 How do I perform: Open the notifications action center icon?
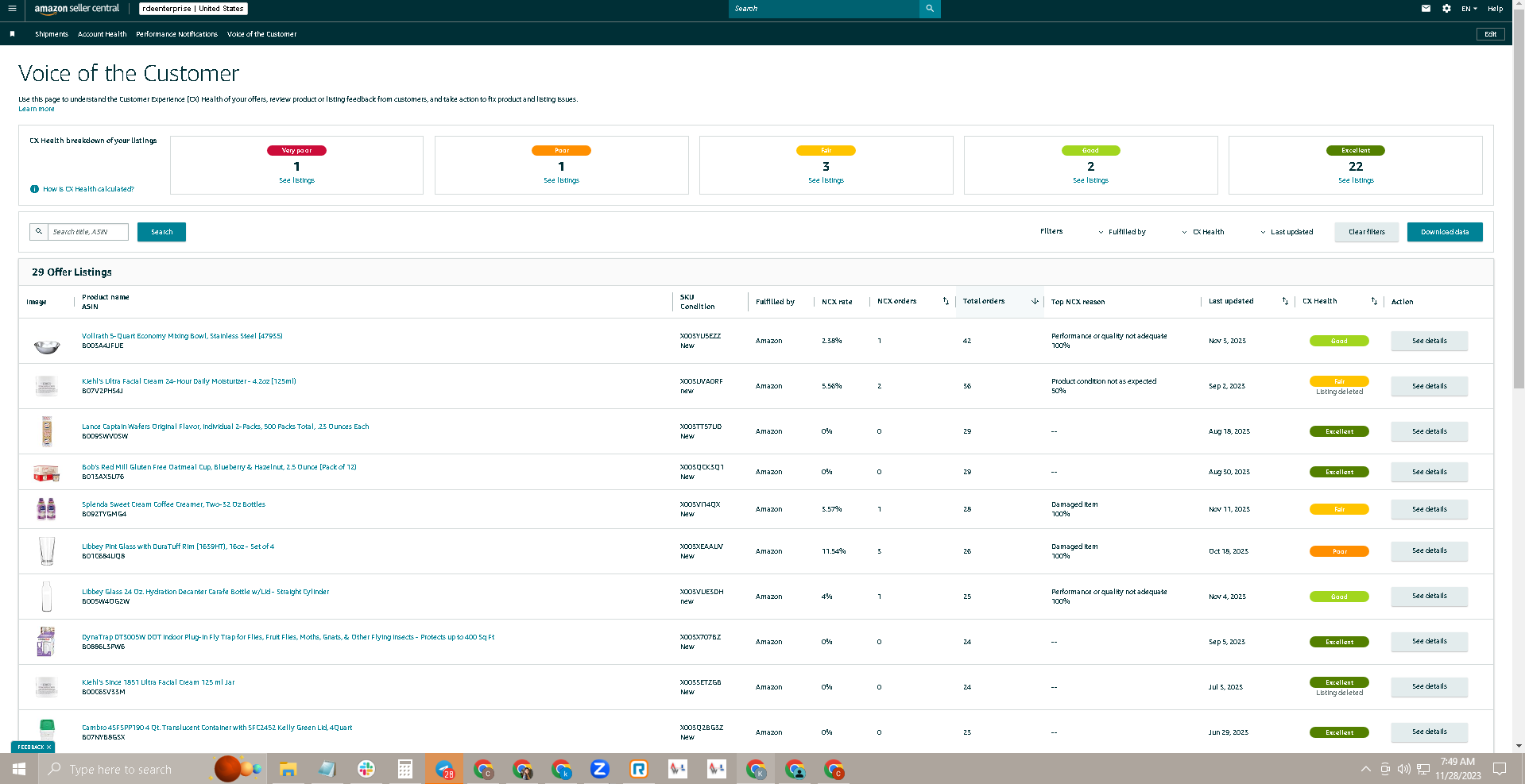tap(1500, 769)
